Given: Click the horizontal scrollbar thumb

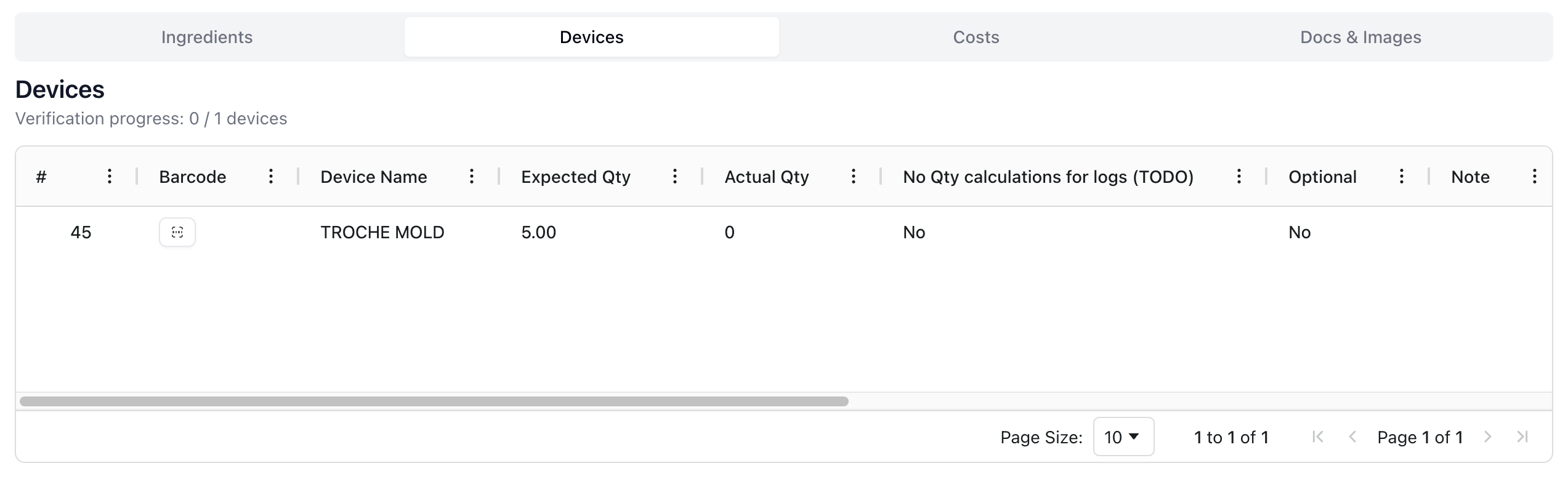Looking at the screenshot, I should point(434,401).
